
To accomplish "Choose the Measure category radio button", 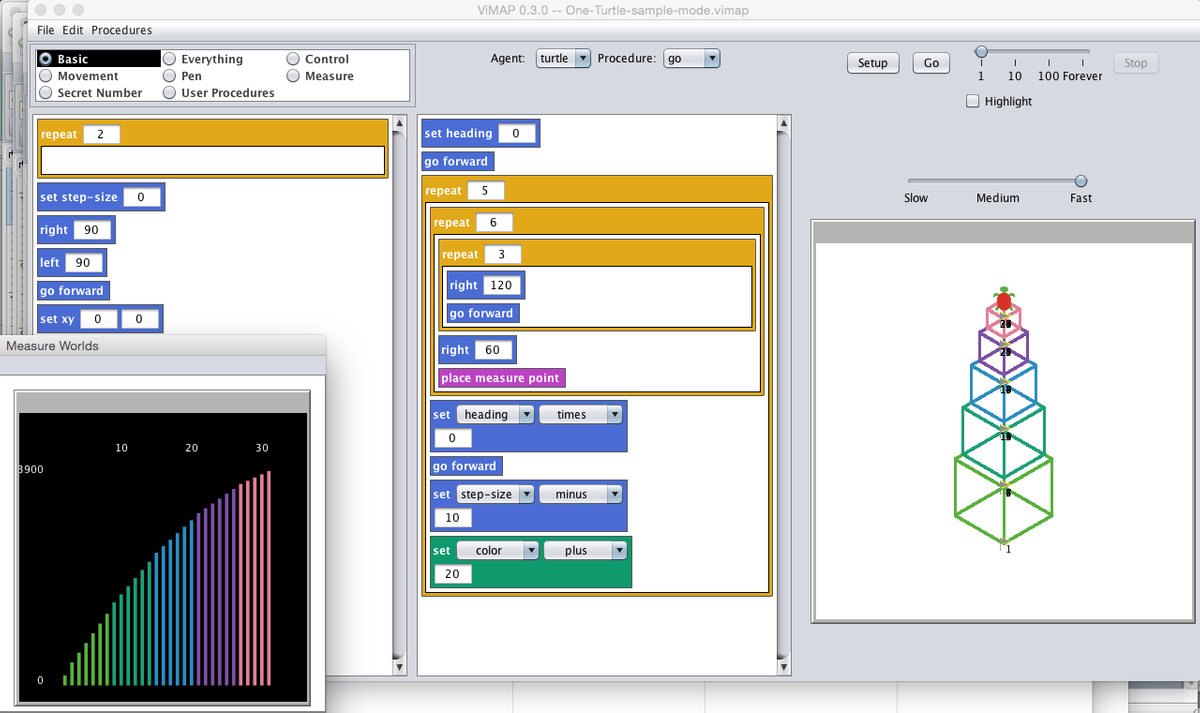I will (x=294, y=76).
